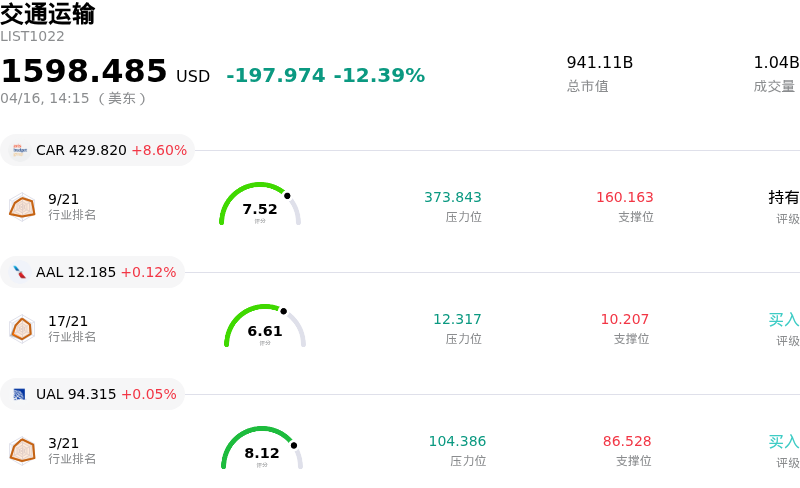Click the UAL 8.12 score gauge
The width and height of the screenshot is (800, 488).
tap(262, 449)
